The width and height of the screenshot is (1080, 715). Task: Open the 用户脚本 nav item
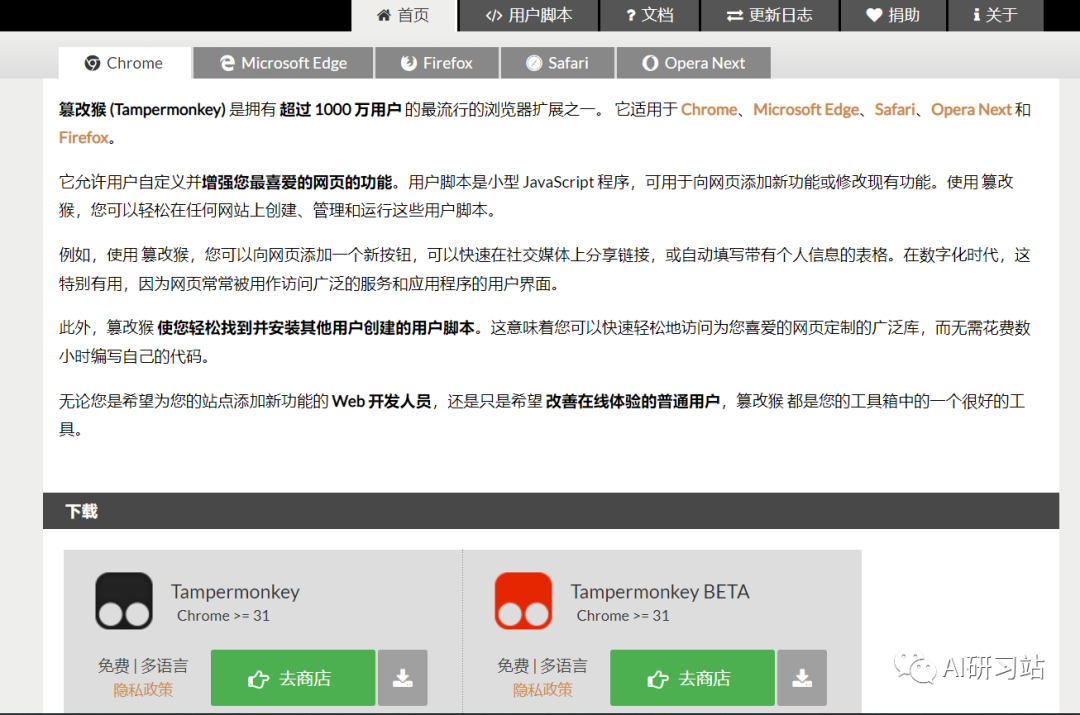click(529, 15)
